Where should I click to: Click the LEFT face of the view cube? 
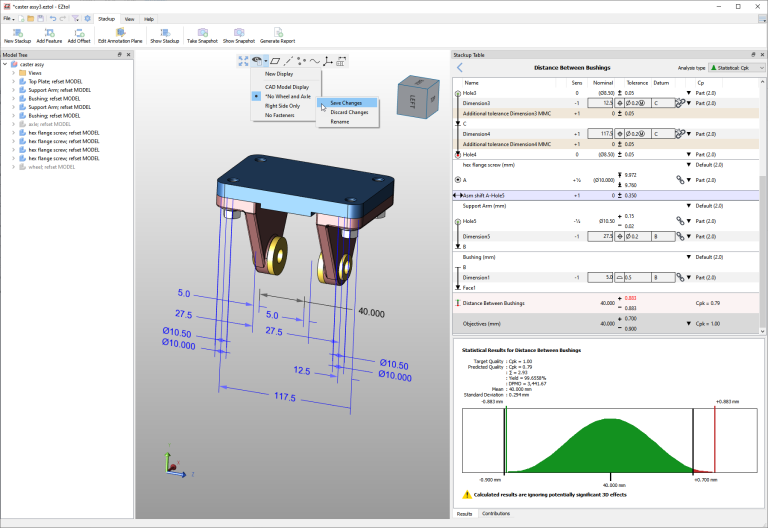[x=411, y=101]
